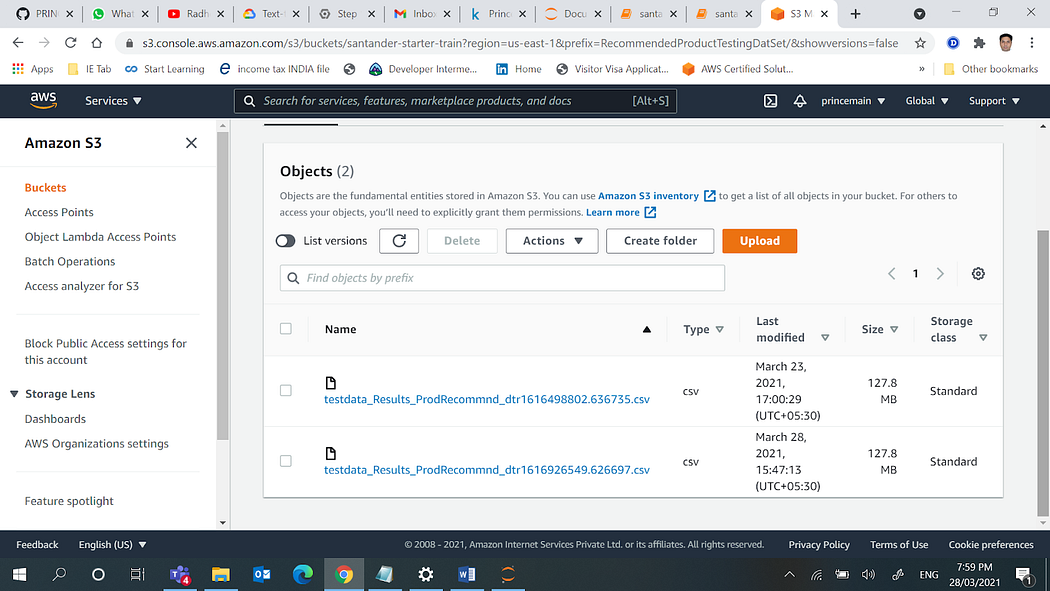The image size is (1050, 591).
Task: Reload the browser page
Action: [70, 43]
